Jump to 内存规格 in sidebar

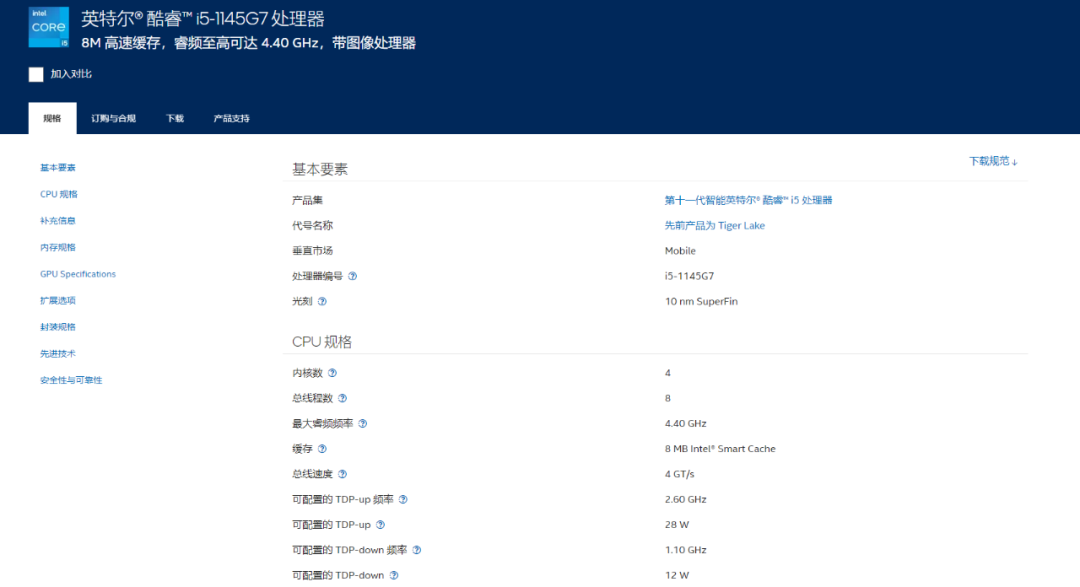click(58, 247)
